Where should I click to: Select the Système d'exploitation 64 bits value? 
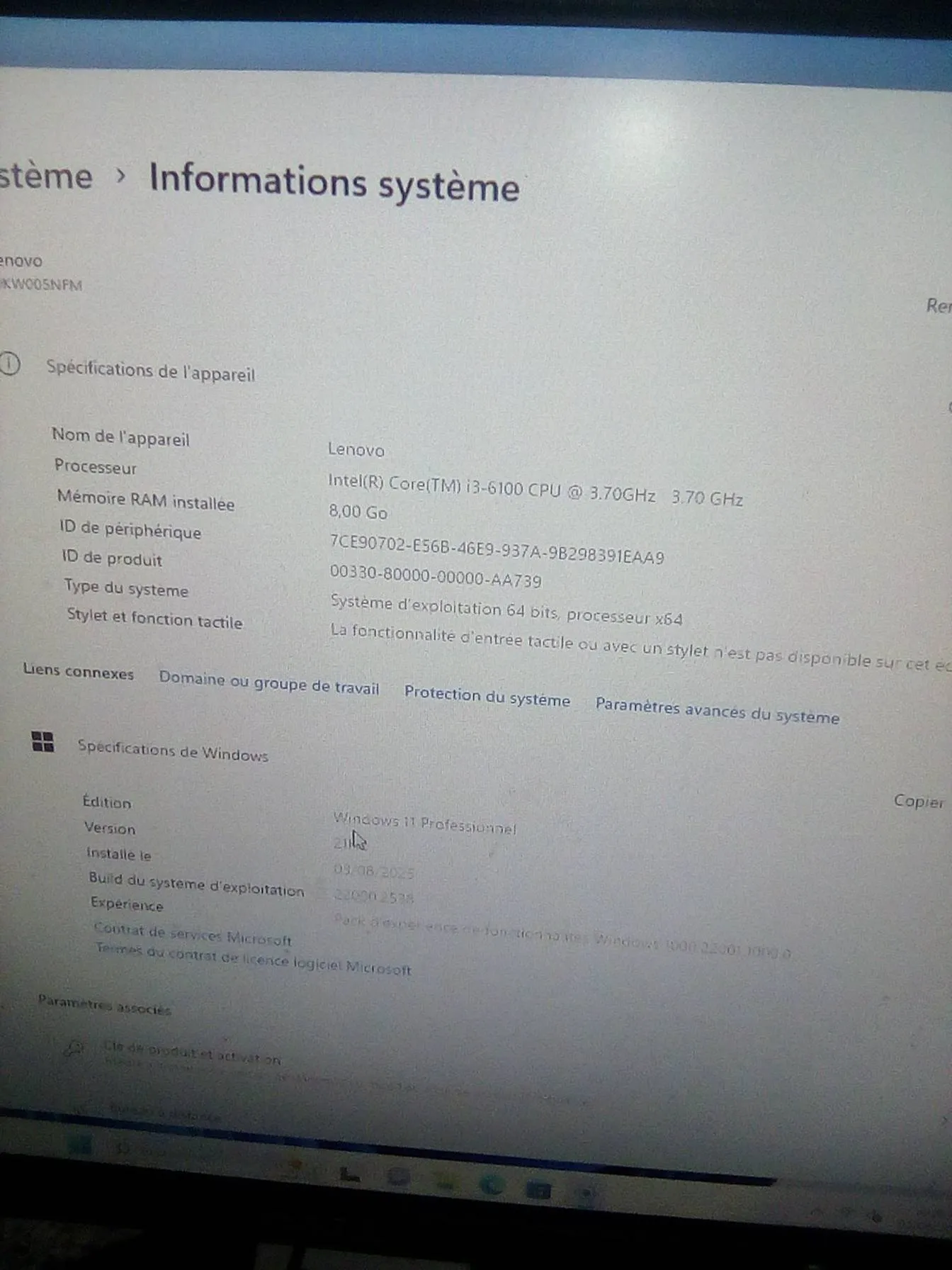pos(506,610)
